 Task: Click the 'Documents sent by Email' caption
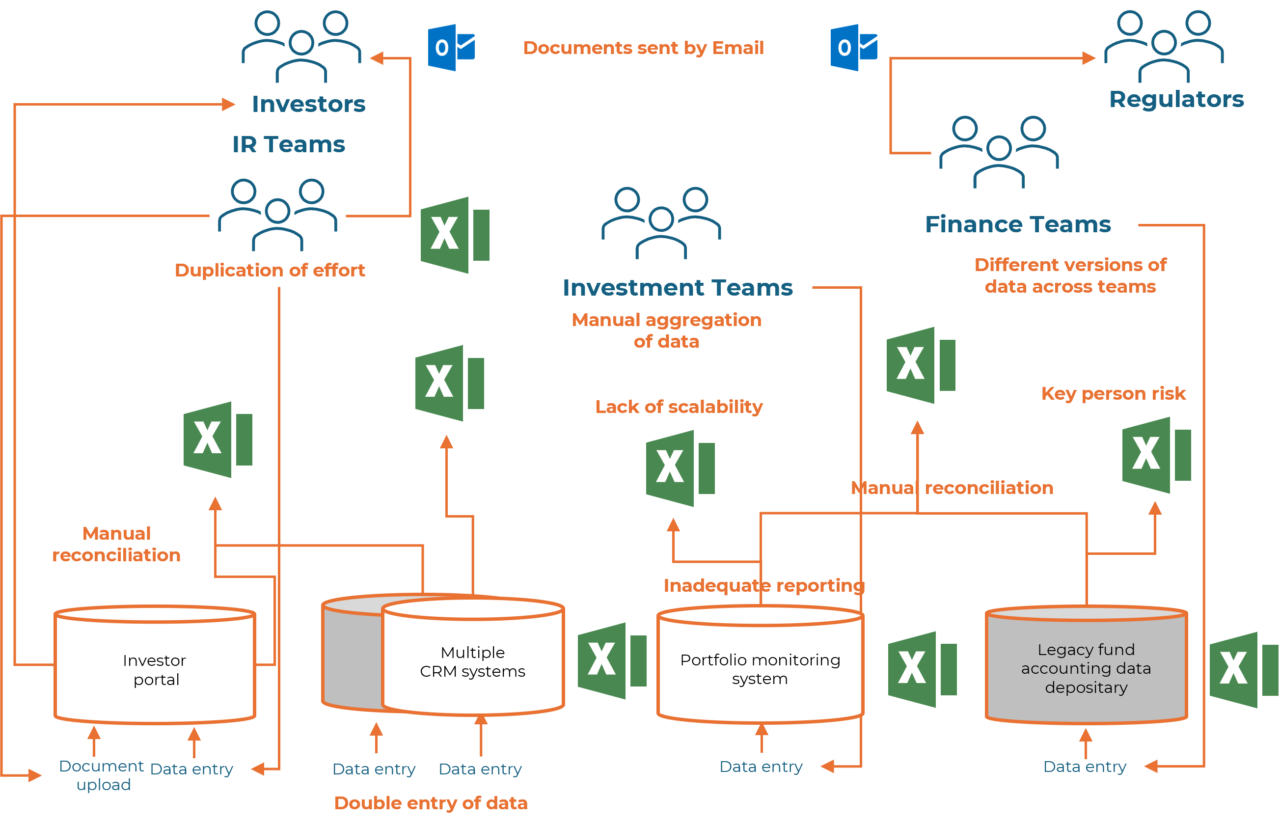(x=643, y=48)
